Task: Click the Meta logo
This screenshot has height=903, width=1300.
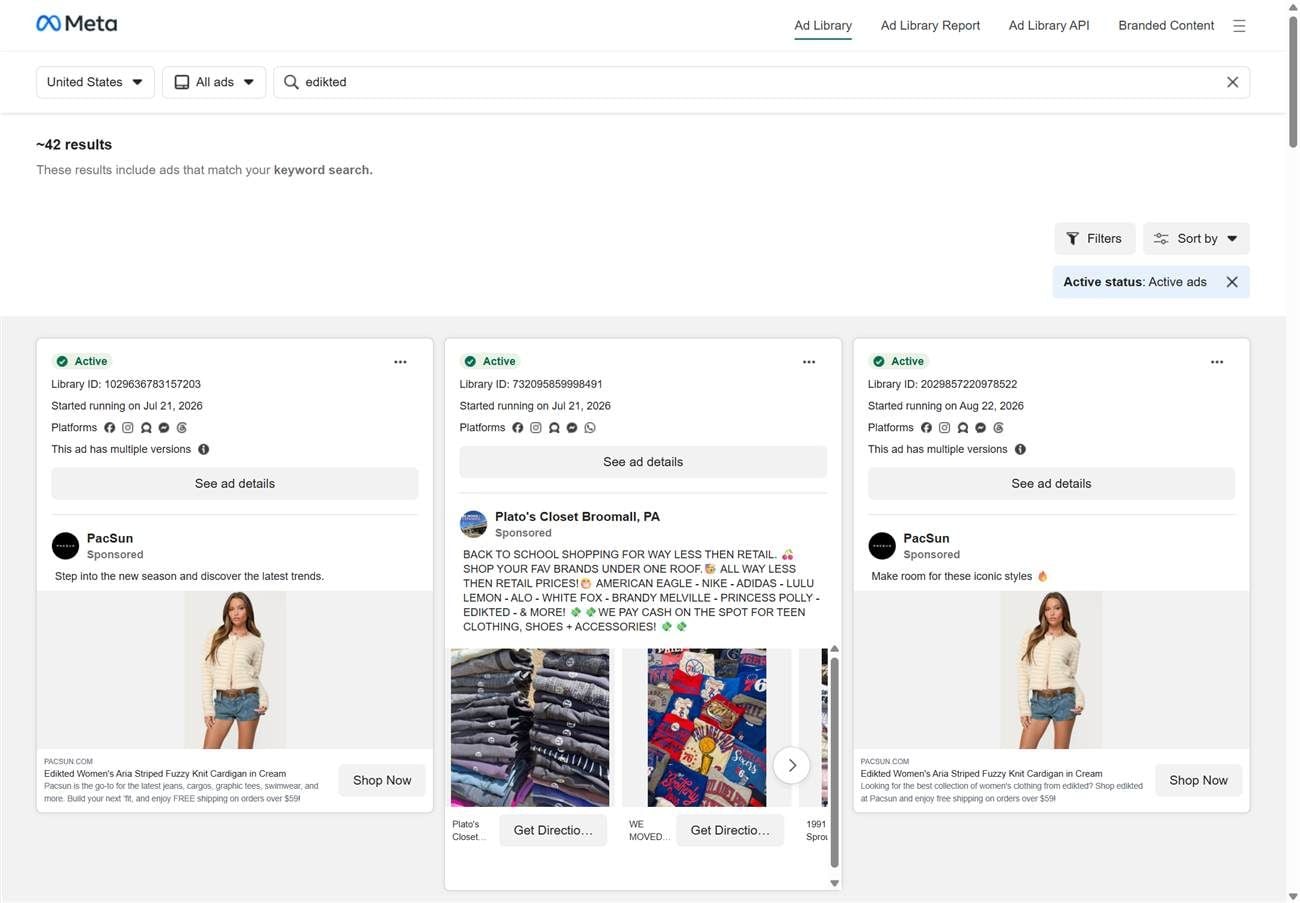Action: [x=76, y=23]
